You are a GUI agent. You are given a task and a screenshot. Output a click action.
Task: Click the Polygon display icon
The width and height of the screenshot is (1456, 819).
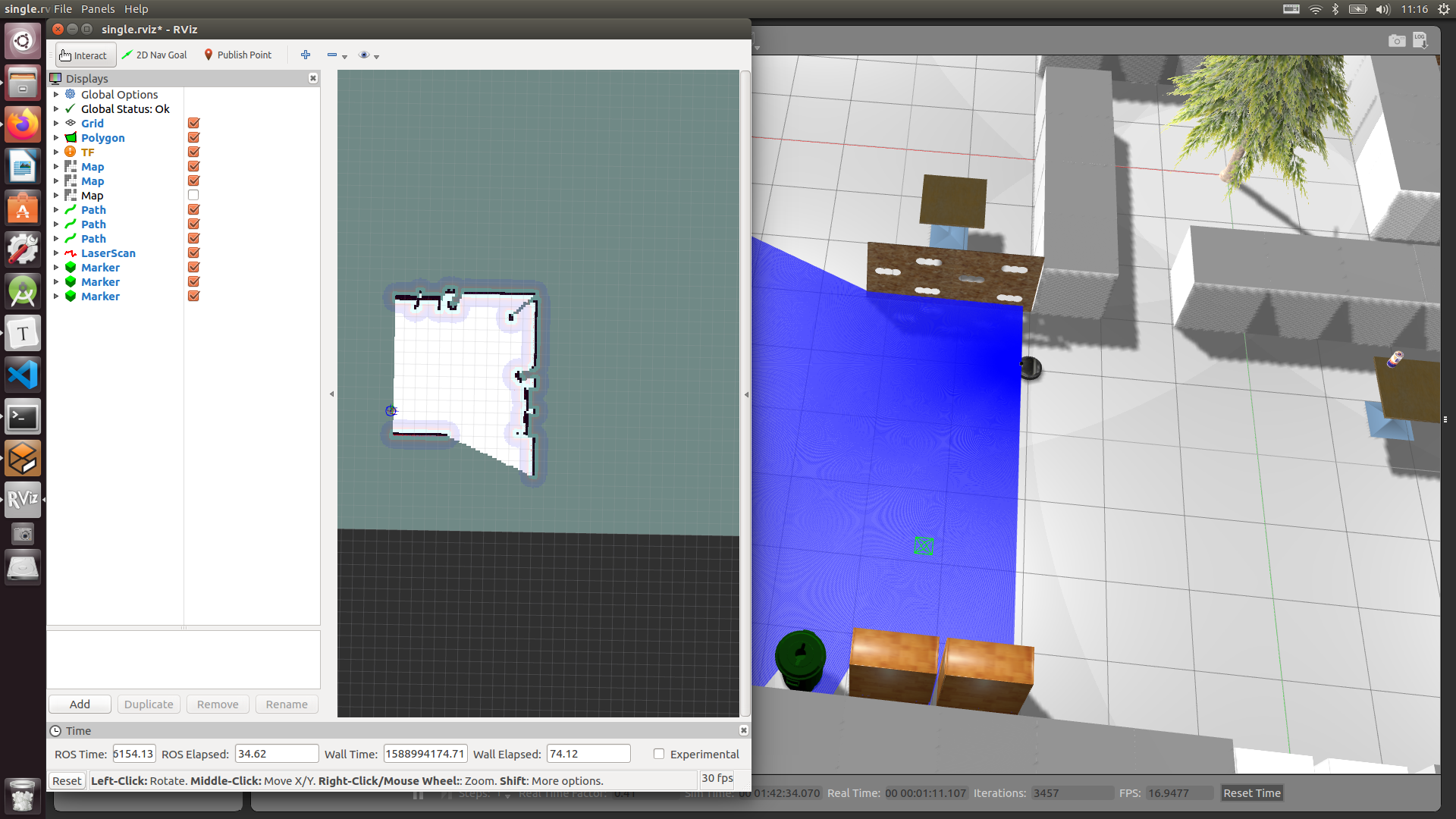[x=71, y=138]
